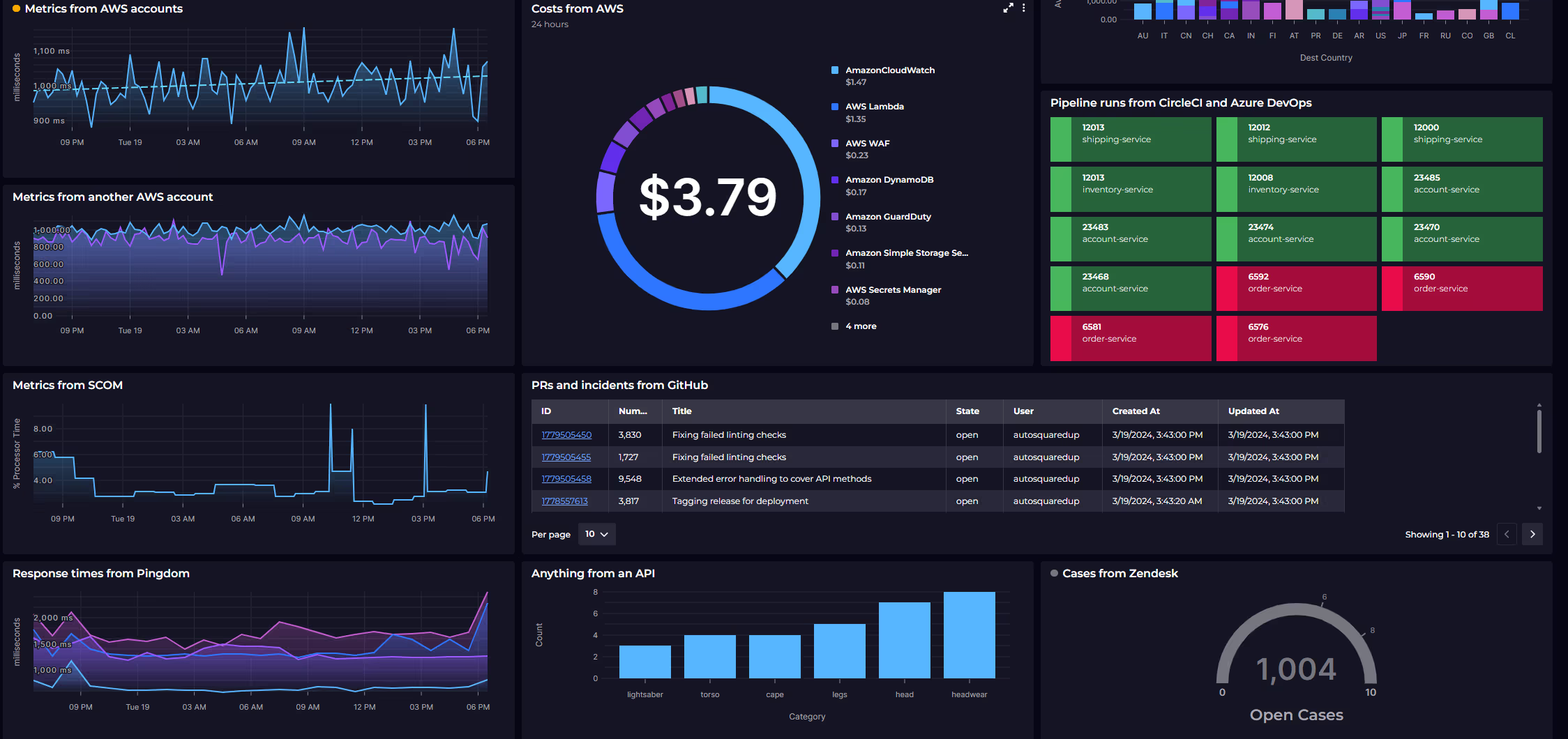Go to next page of GitHub results
The image size is (1568, 739).
[1532, 534]
